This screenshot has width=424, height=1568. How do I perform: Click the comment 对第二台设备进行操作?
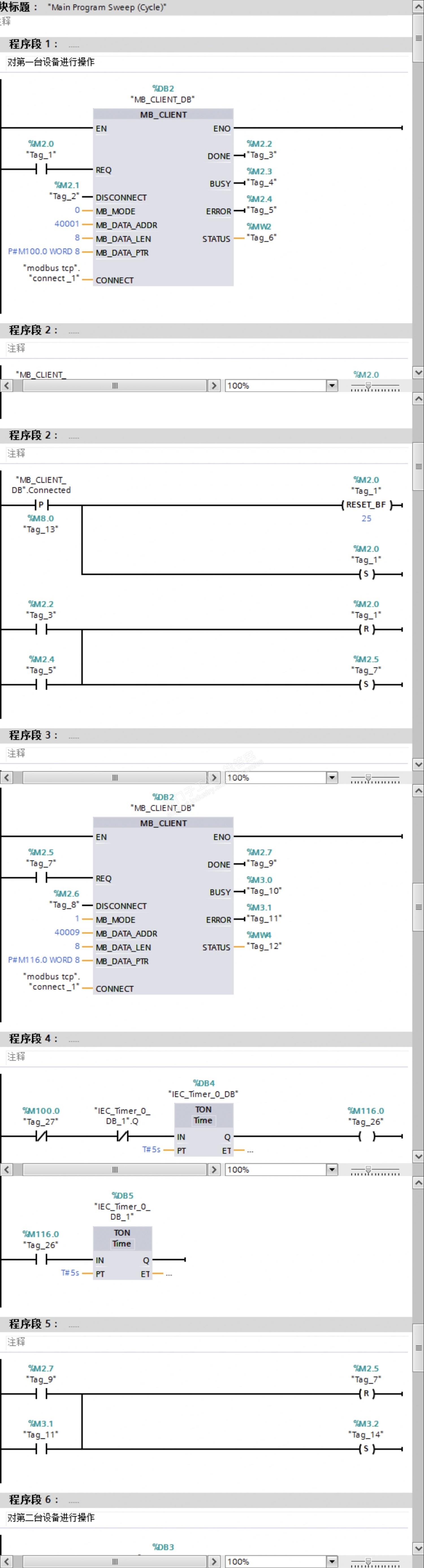point(51,1517)
